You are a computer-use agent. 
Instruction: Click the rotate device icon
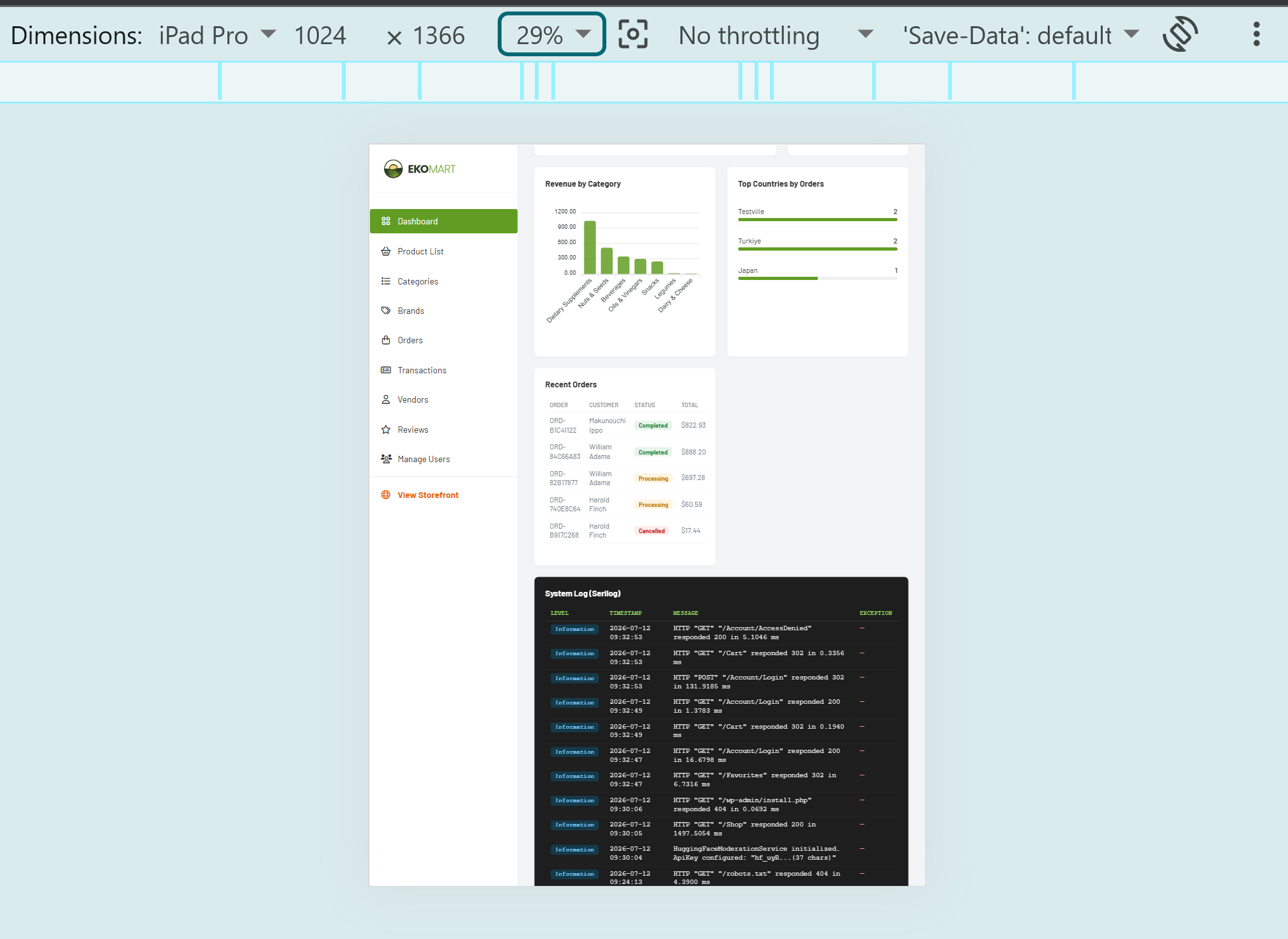click(1180, 35)
